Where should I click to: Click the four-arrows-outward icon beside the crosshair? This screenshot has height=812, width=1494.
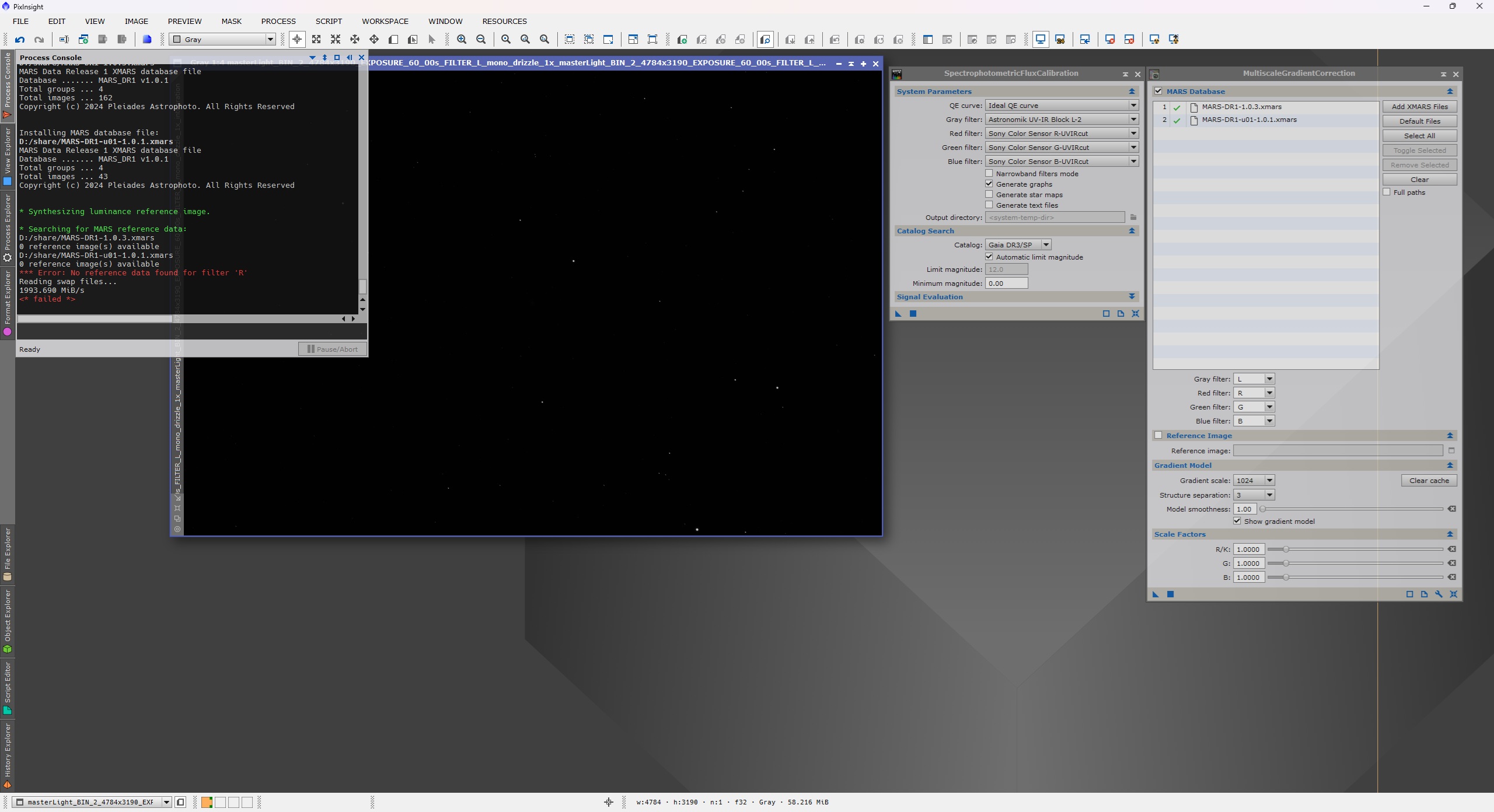(316, 40)
